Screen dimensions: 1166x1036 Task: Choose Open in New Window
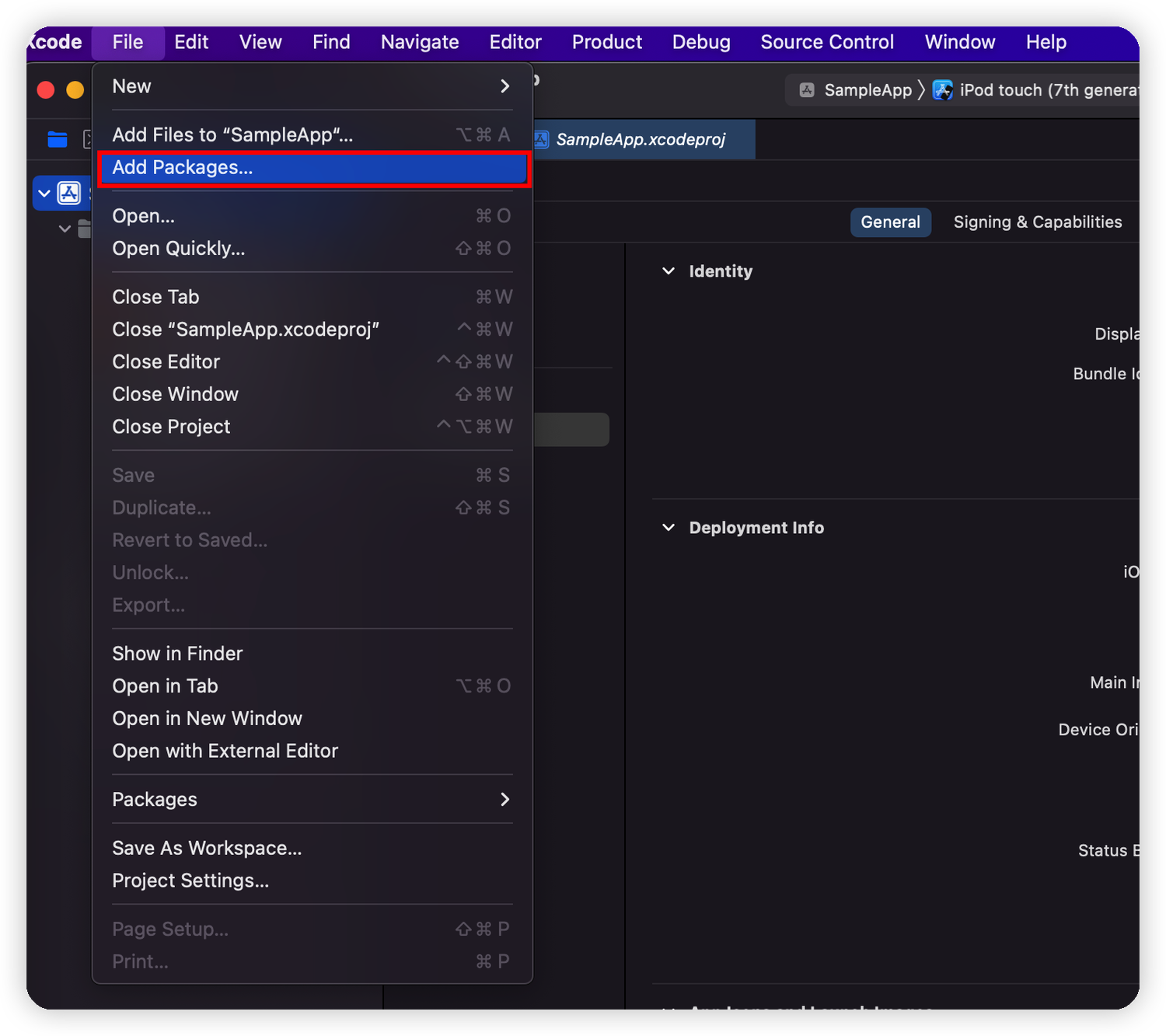point(312,719)
